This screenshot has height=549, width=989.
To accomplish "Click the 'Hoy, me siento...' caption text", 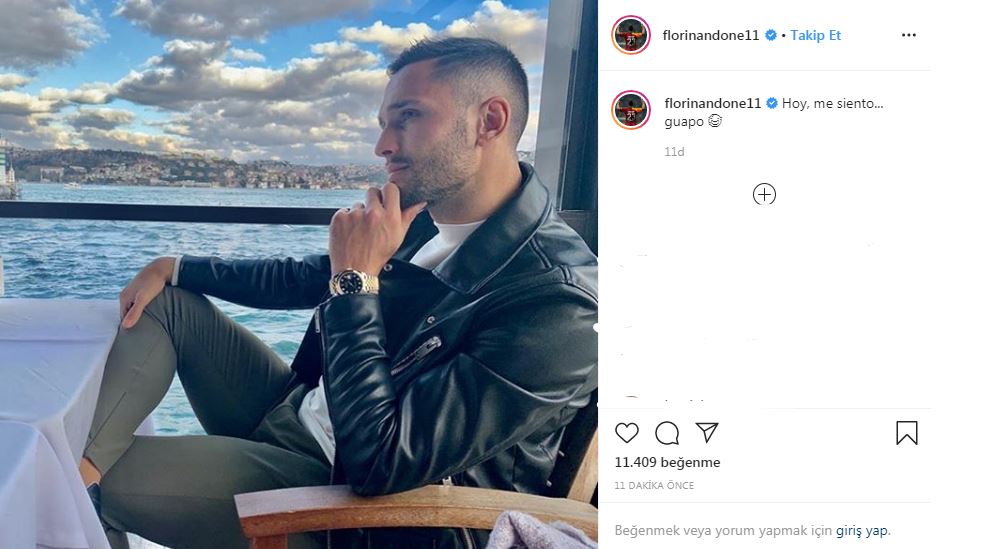I will (x=833, y=103).
